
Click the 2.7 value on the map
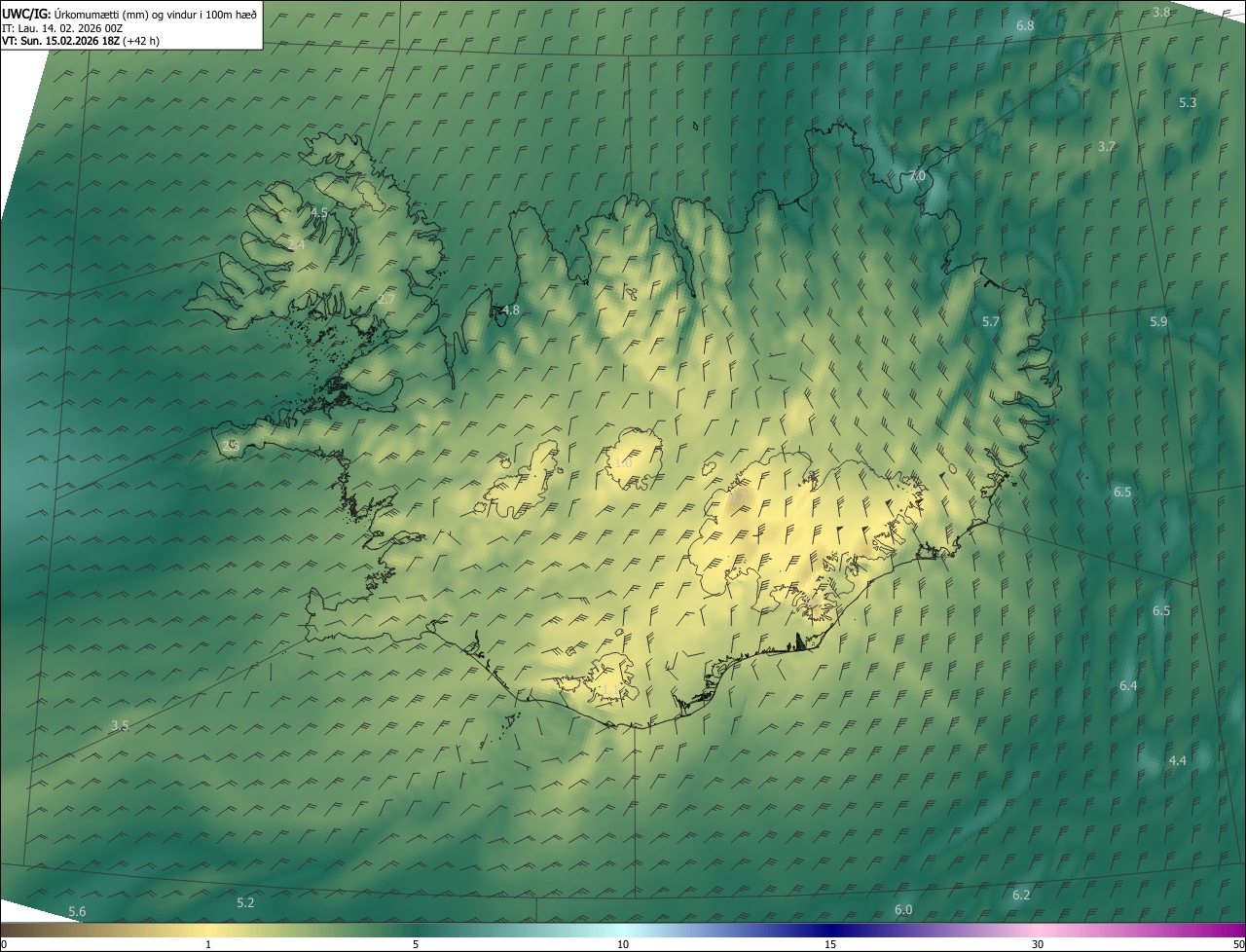click(x=386, y=300)
